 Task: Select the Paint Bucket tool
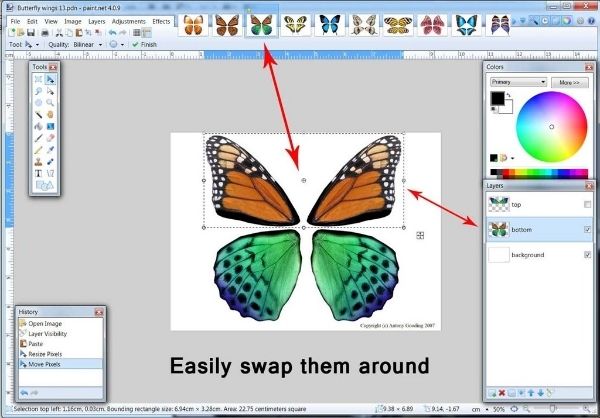pos(38,126)
